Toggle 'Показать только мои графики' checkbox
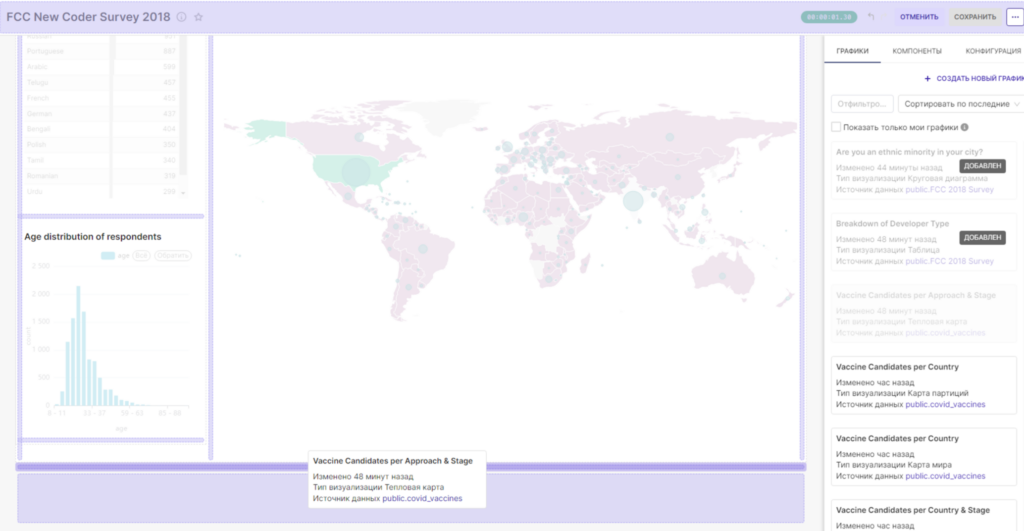 (x=836, y=127)
